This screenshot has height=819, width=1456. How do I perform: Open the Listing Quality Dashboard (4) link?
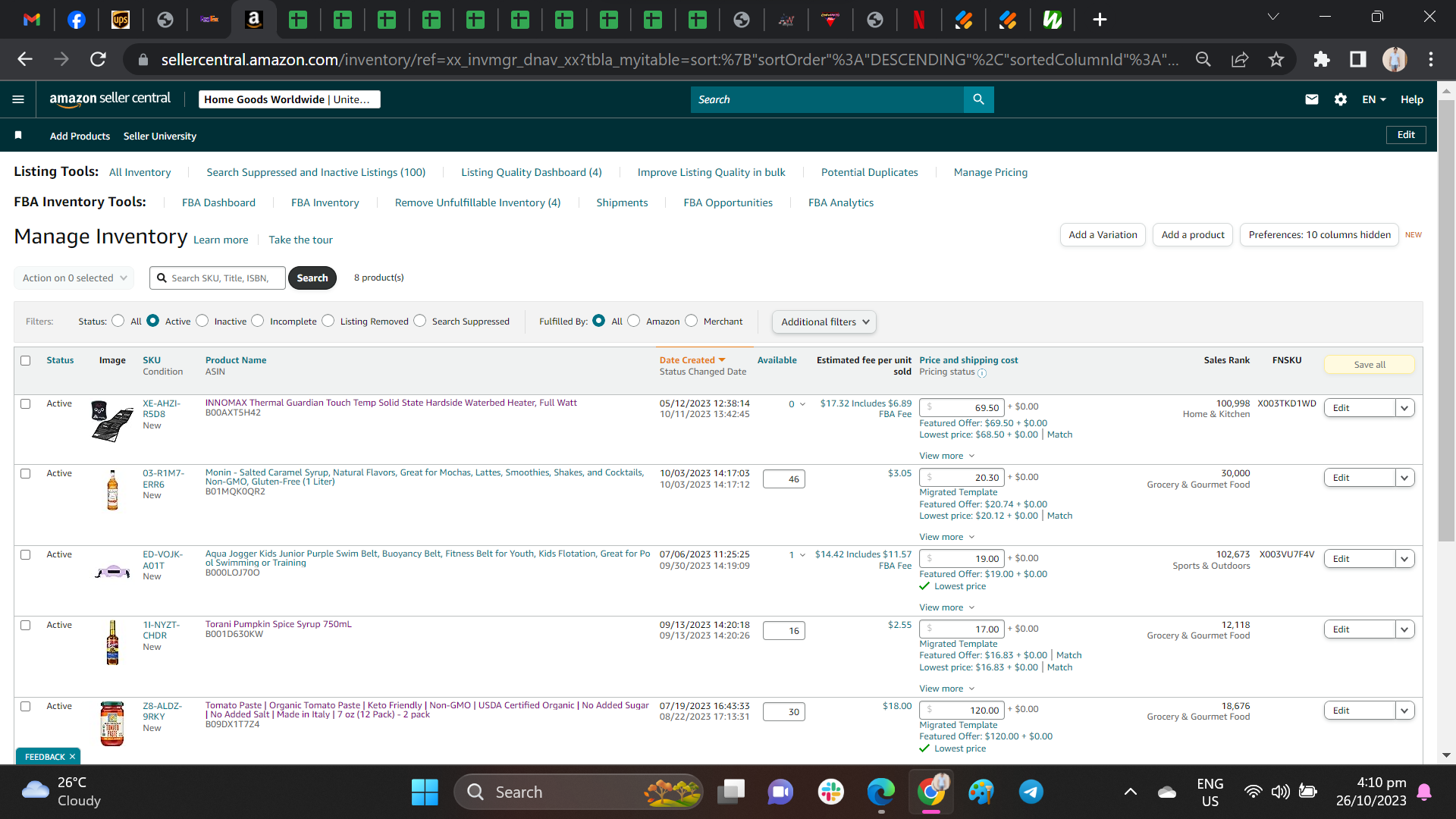[x=532, y=172]
